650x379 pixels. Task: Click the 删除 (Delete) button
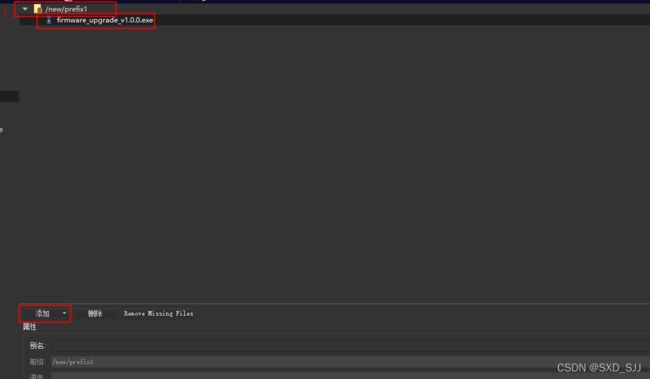[95, 313]
